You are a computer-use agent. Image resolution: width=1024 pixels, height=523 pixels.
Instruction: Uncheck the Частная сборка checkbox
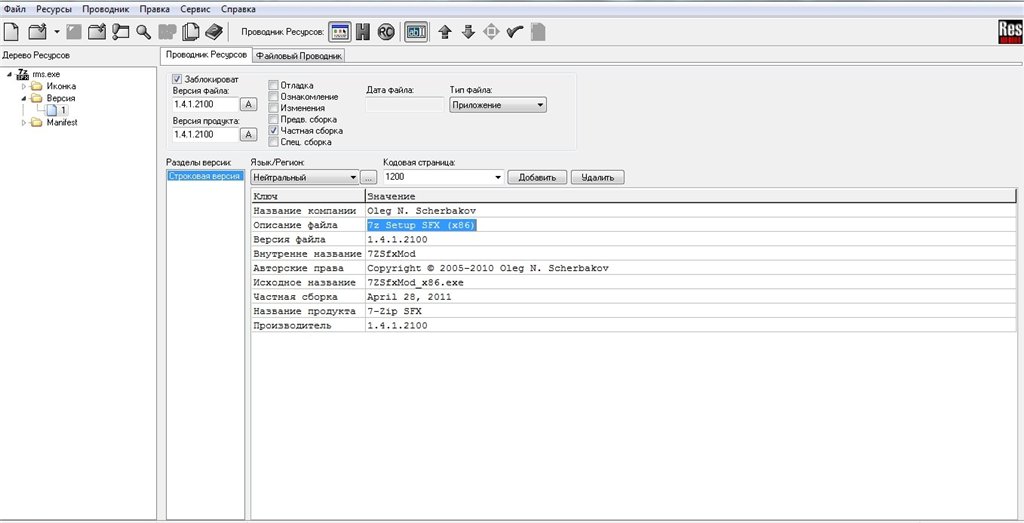pos(273,131)
